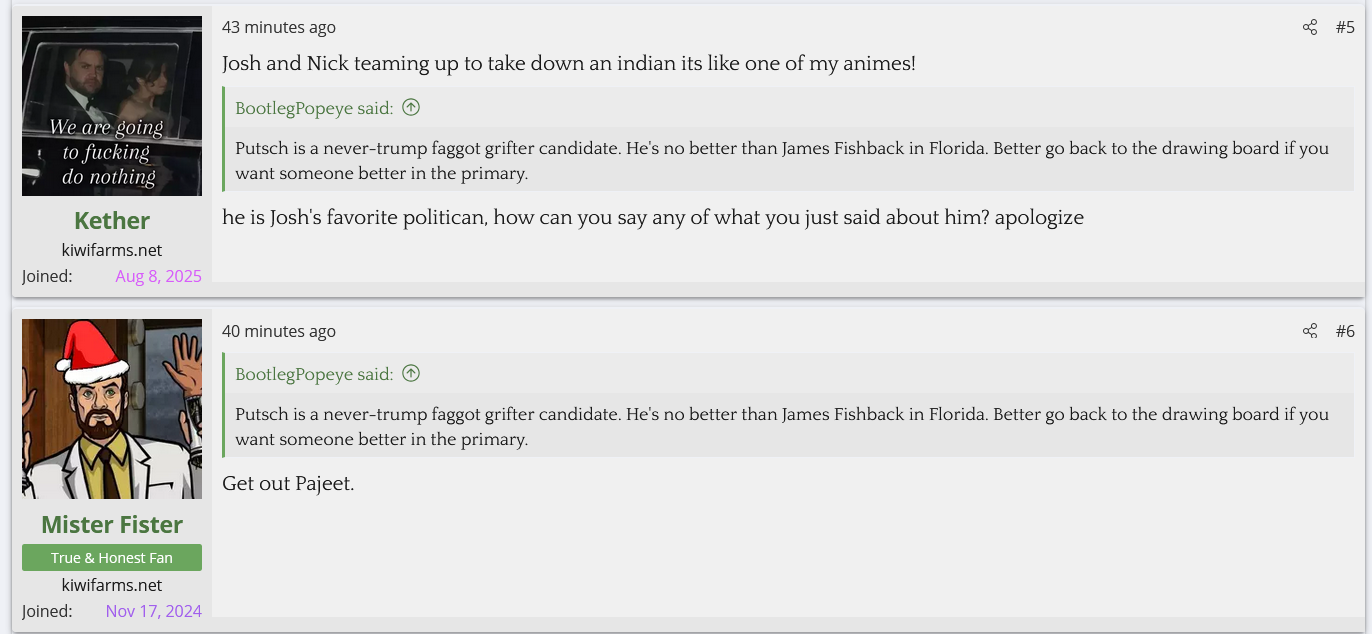Click kiwifarms.net under Mister Fister
The image size is (1372, 634).
point(112,585)
